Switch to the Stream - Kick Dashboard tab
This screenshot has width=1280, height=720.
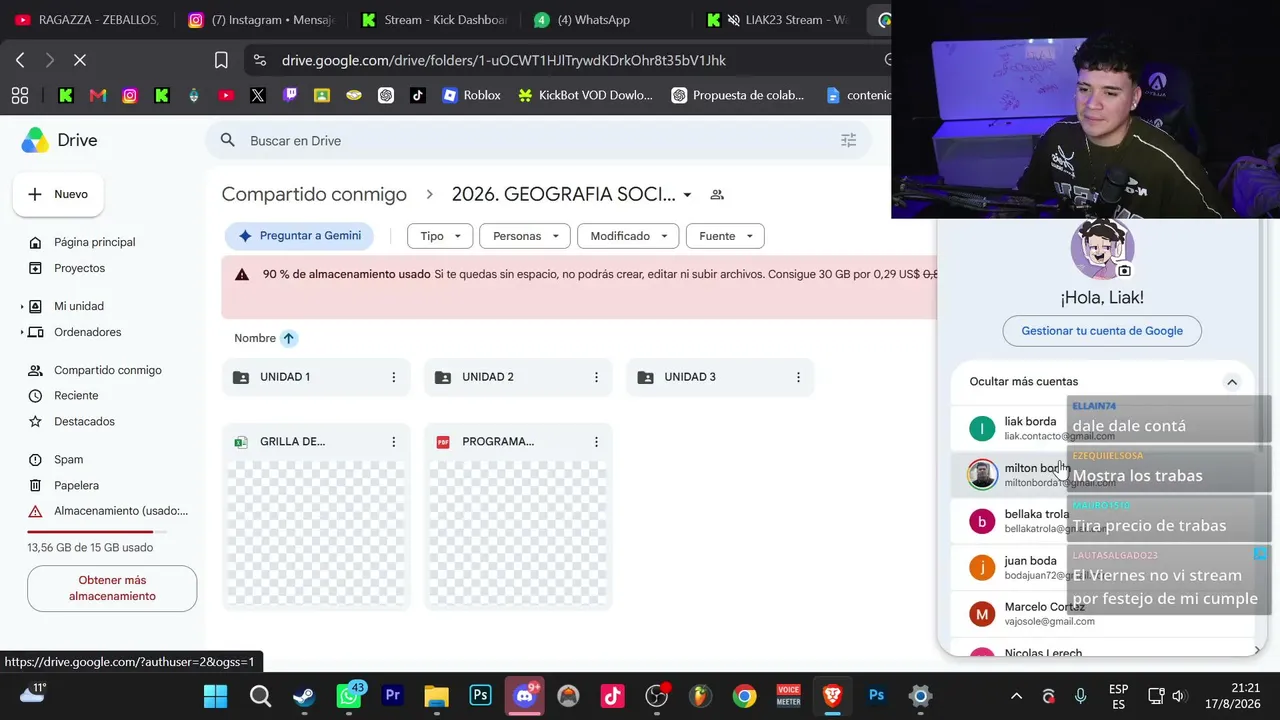point(434,20)
